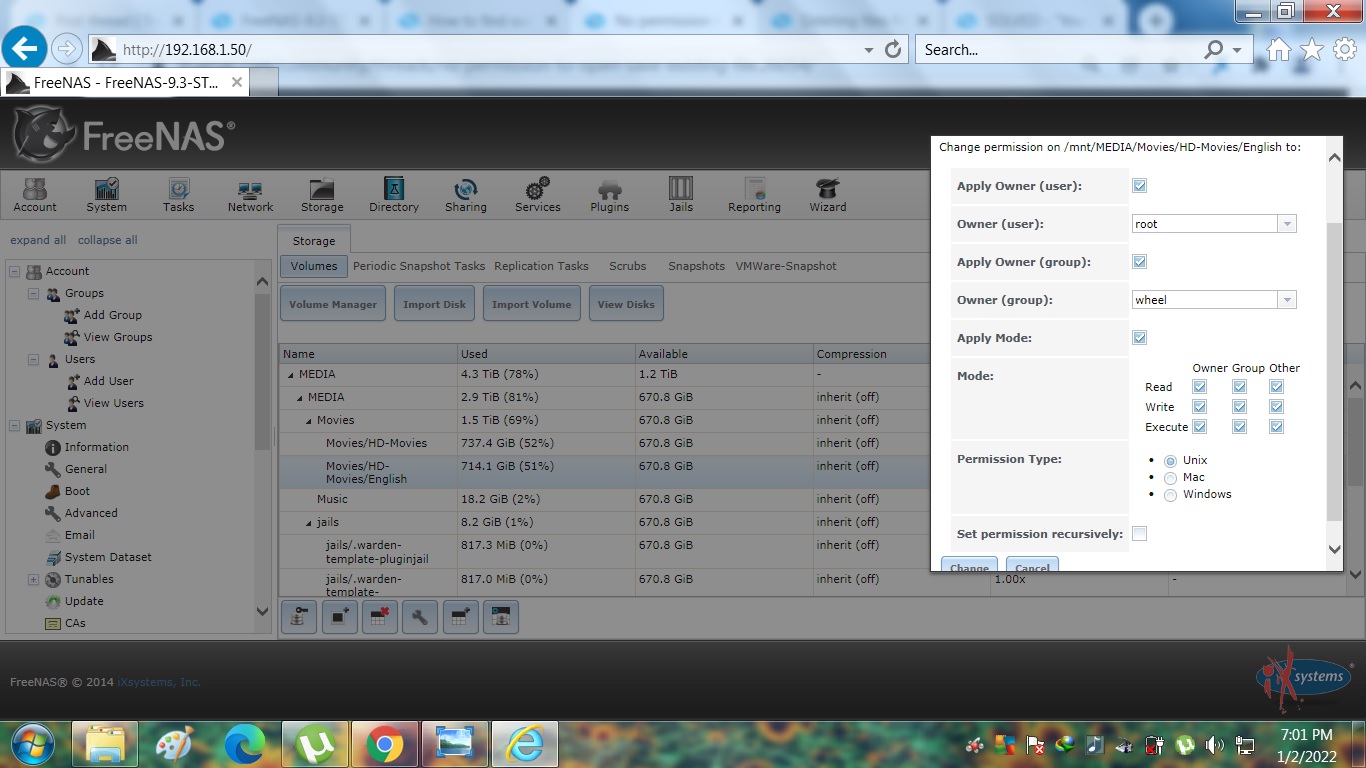Image resolution: width=1366 pixels, height=768 pixels.
Task: Open the Storage toolbar icon
Action: pos(322,195)
